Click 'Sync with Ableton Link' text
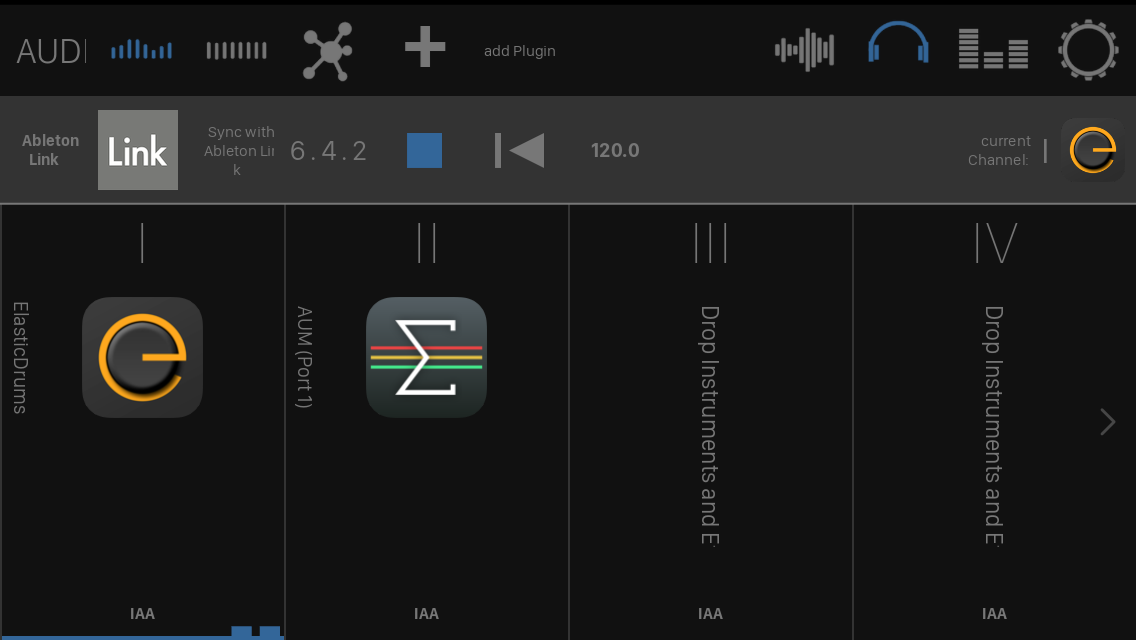 click(x=239, y=151)
